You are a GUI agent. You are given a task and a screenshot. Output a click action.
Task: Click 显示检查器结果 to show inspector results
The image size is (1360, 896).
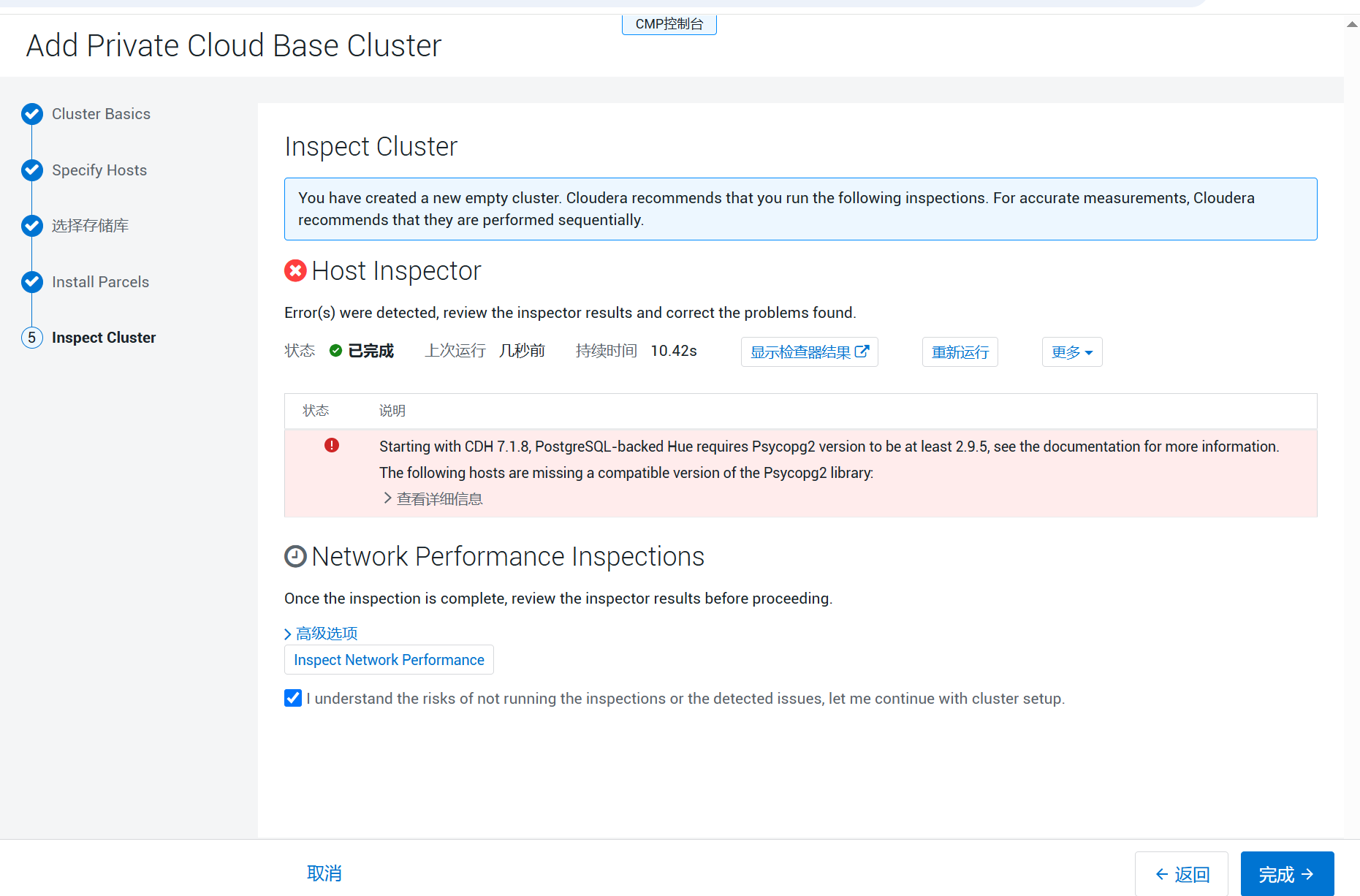(809, 352)
